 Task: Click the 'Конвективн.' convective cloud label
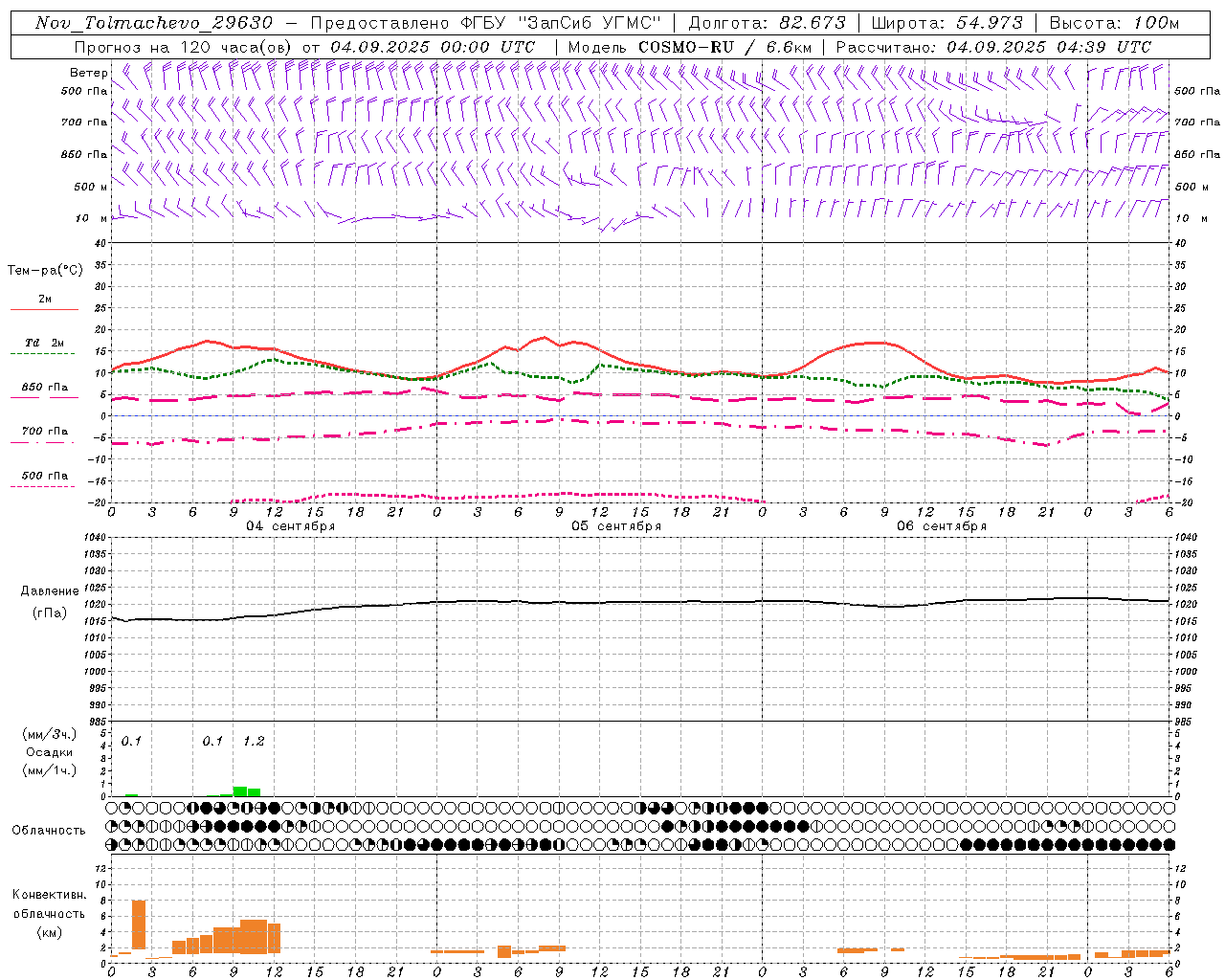[50, 895]
